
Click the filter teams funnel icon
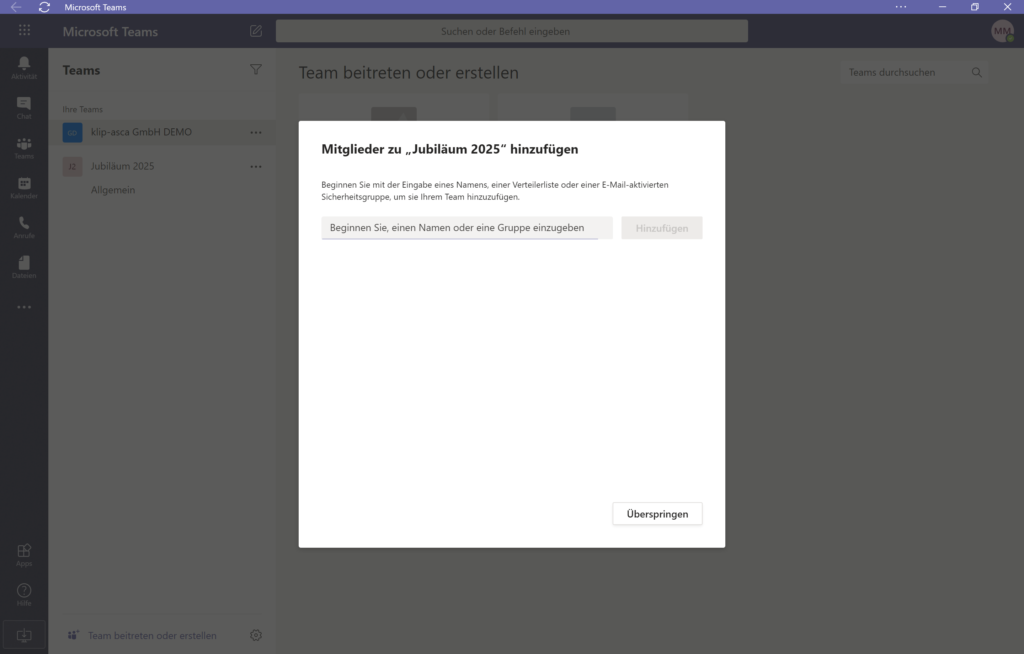pos(256,69)
